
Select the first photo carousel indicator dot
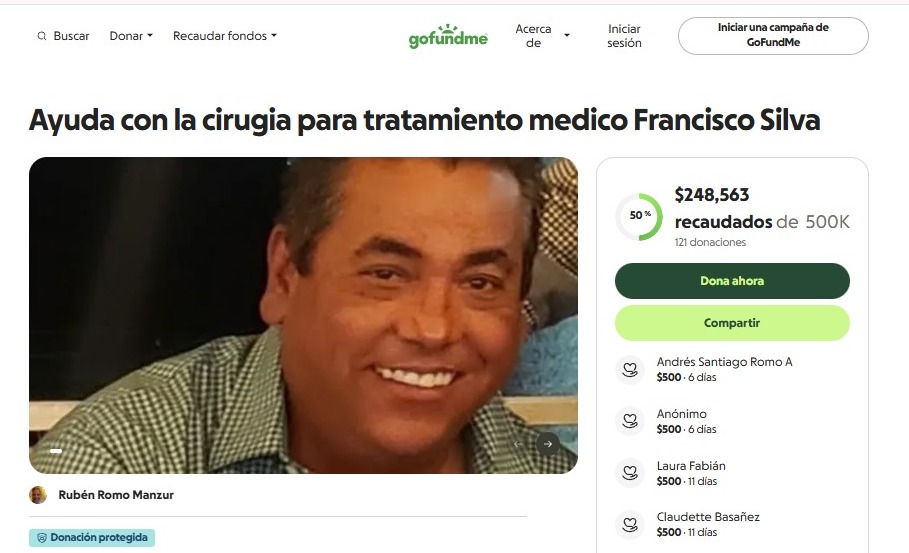(x=56, y=450)
